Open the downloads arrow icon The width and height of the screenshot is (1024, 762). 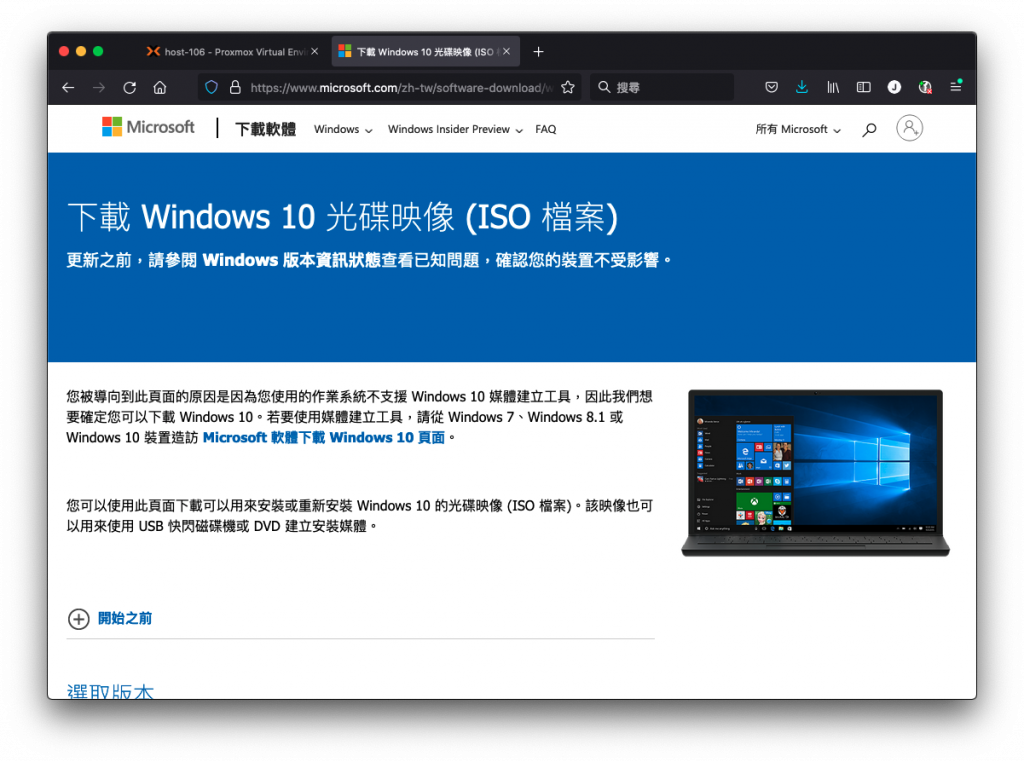pos(802,87)
